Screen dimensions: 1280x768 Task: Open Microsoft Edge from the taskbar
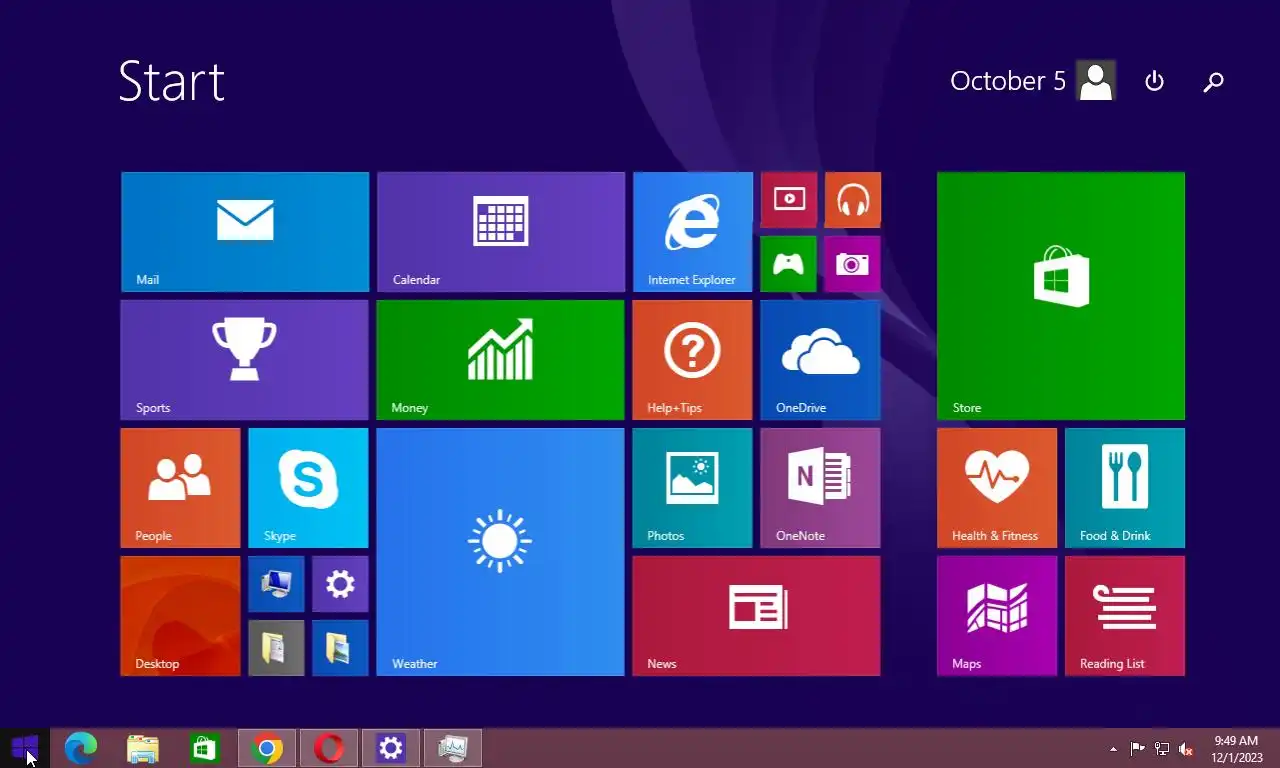click(81, 748)
